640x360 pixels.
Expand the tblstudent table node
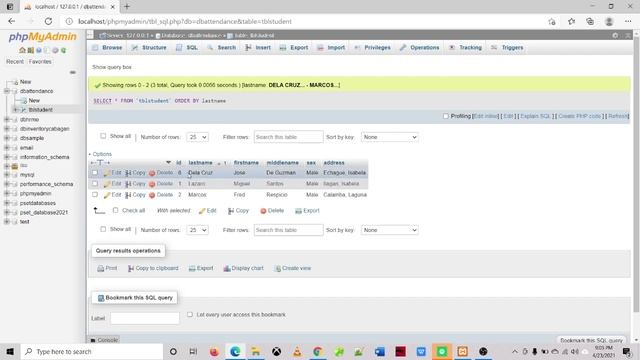16,109
